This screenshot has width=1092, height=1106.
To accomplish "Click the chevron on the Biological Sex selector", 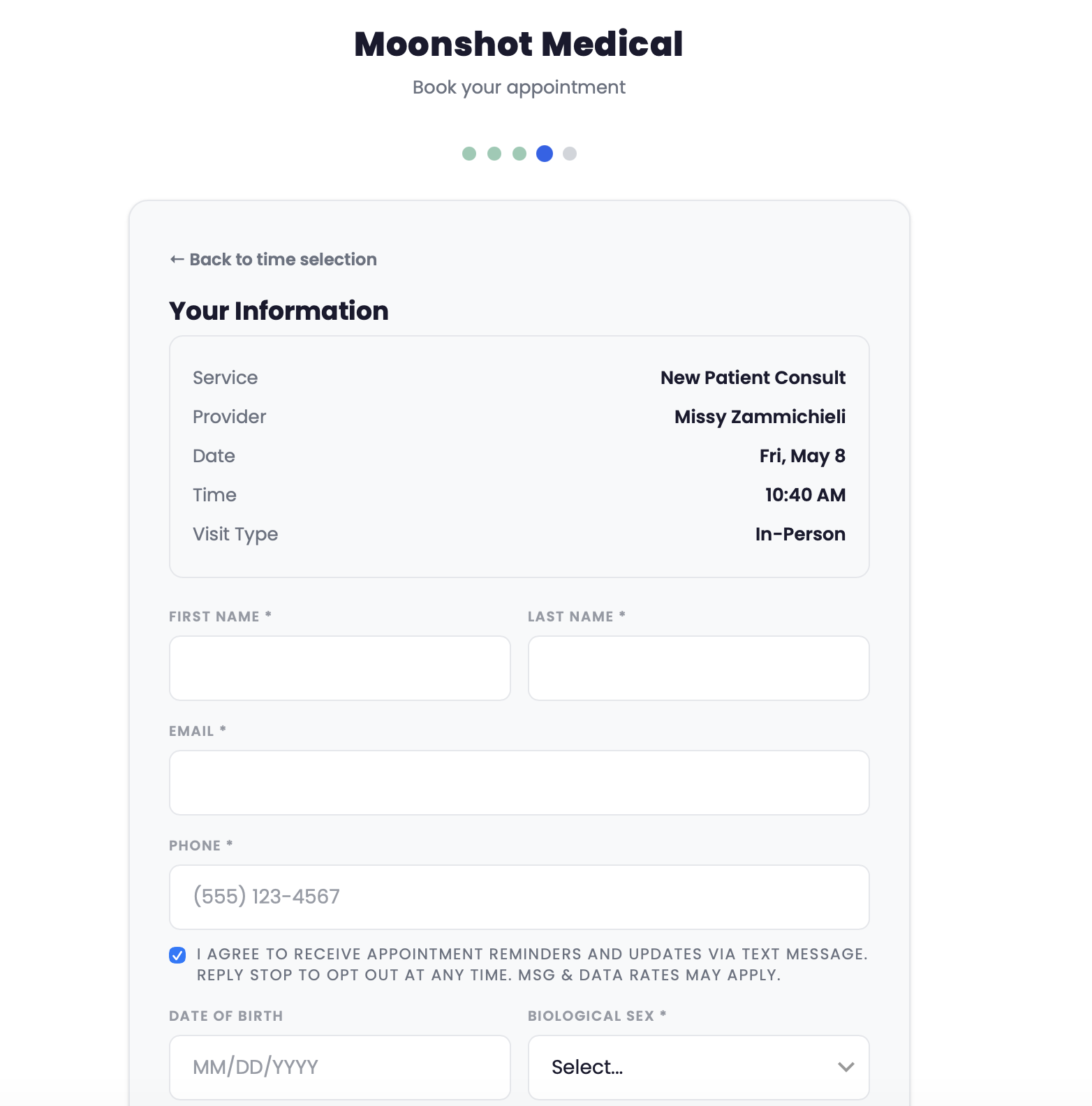I will [845, 1068].
